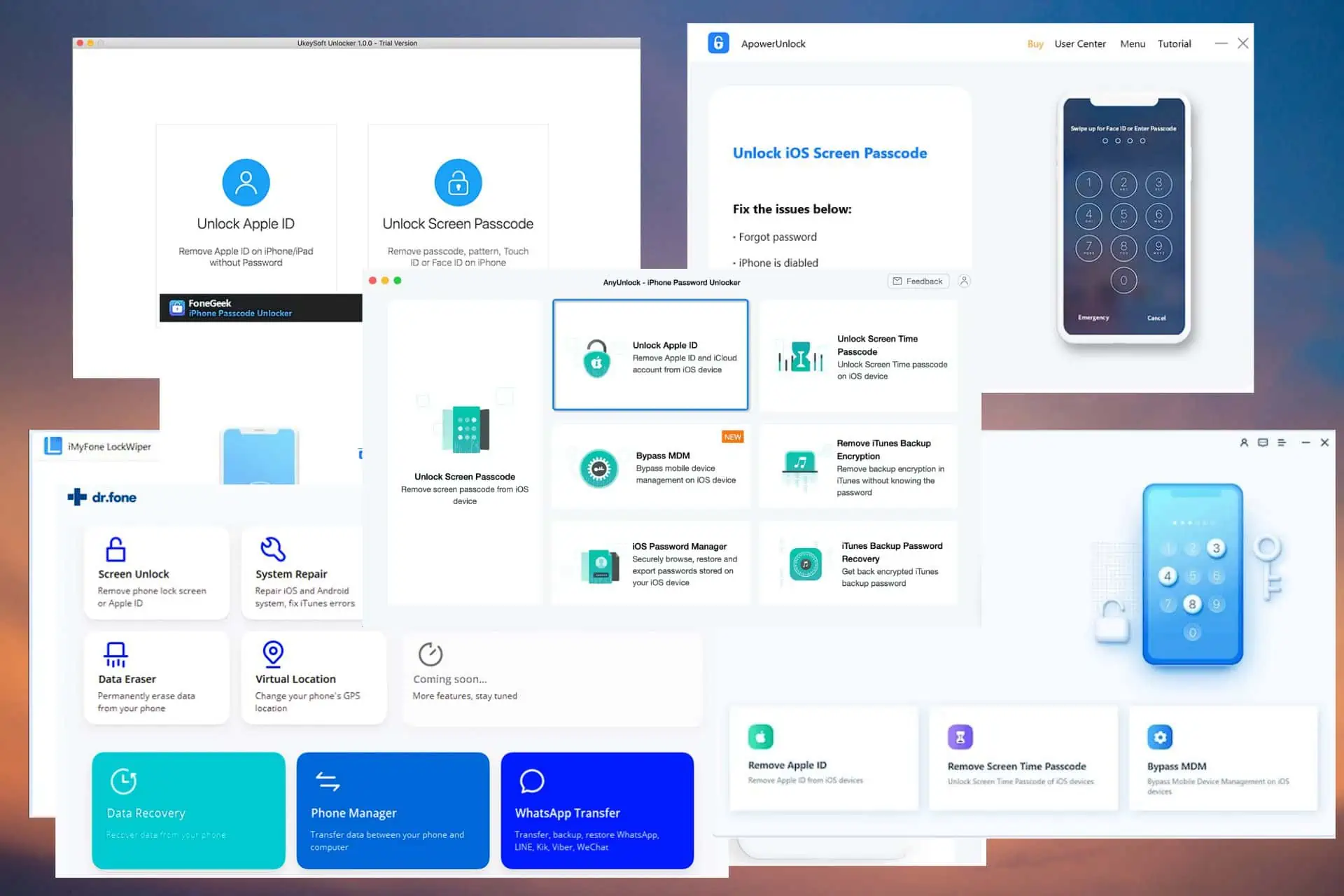The width and height of the screenshot is (1344, 896).
Task: Open the Menu item in ApowerUnlock header
Action: (1133, 44)
